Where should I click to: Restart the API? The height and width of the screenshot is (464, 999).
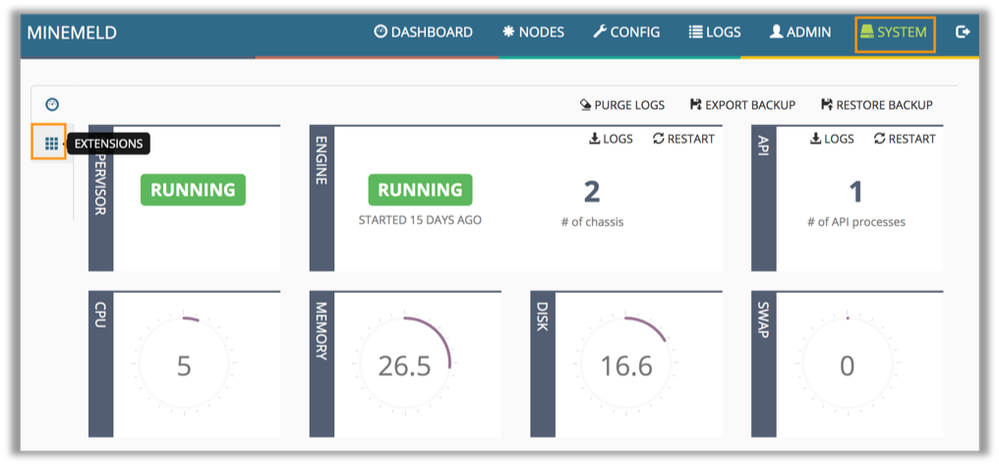[x=905, y=139]
